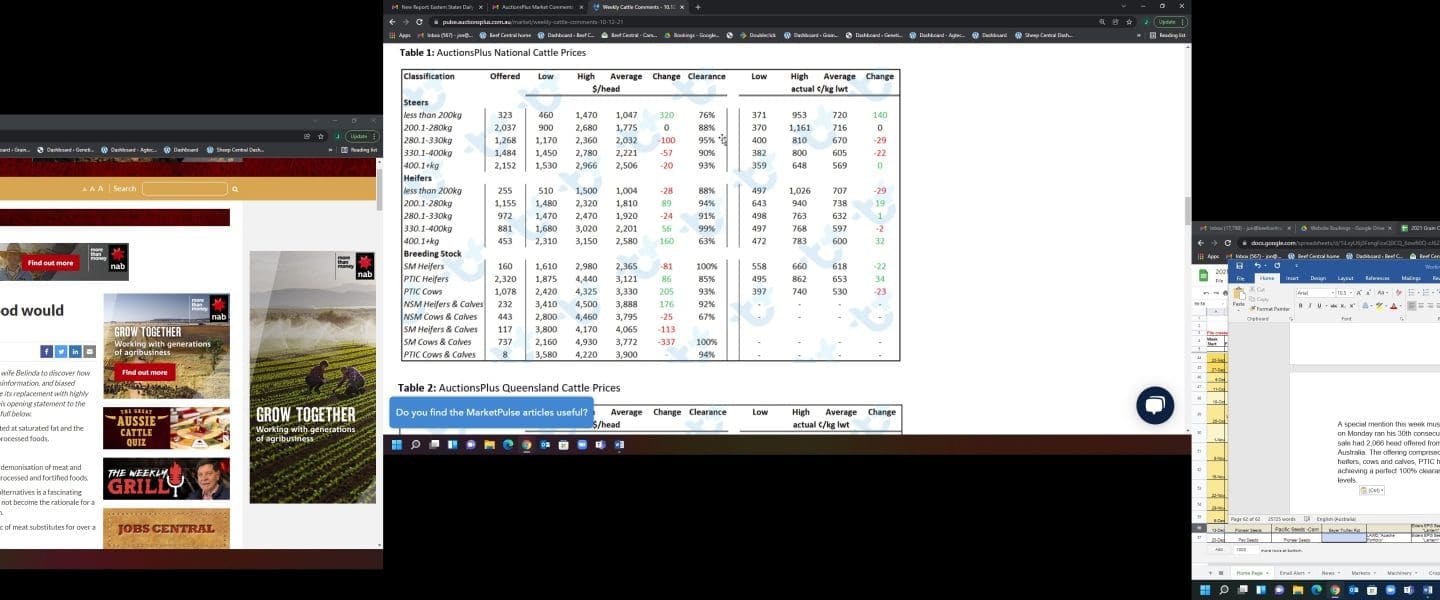Viewport: 1440px width, 600px height.
Task: Open Search from the center taskbar
Action: coord(415,444)
